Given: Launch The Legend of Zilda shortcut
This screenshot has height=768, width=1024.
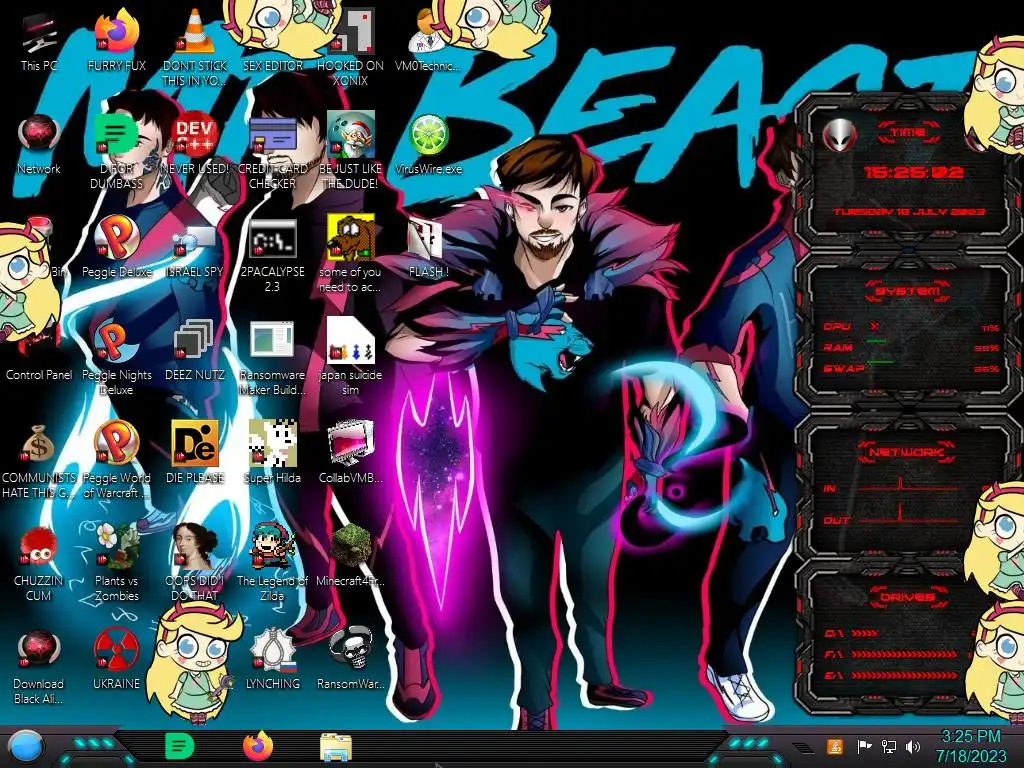Looking at the screenshot, I should (272, 563).
